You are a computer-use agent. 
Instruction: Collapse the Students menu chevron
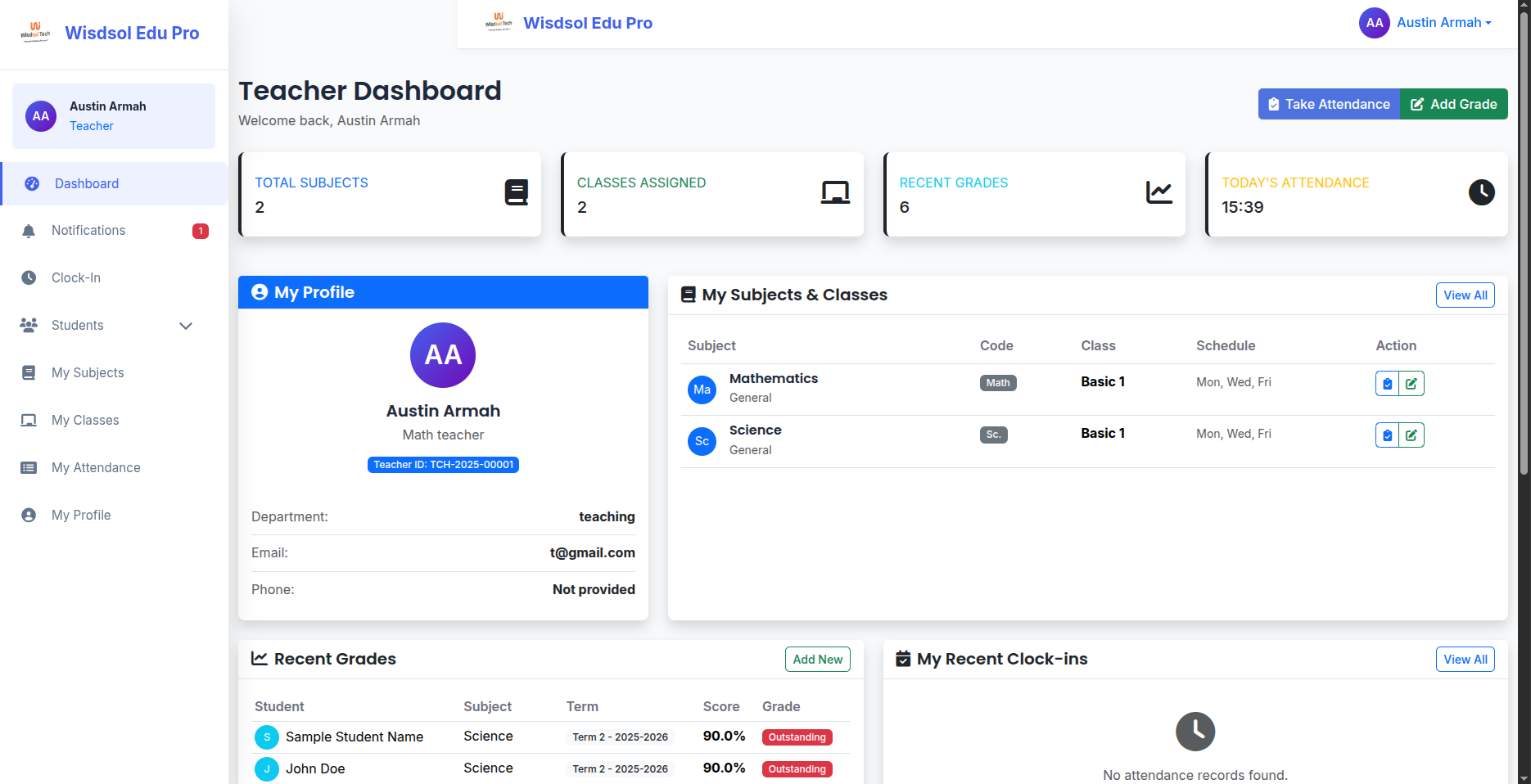tap(186, 325)
